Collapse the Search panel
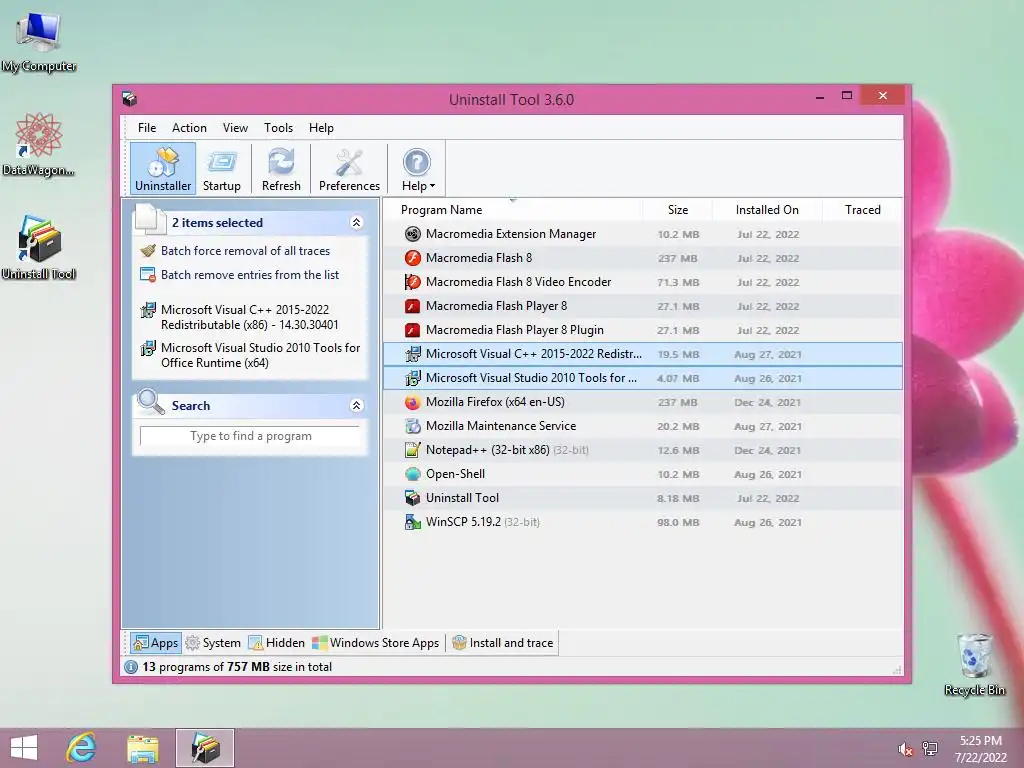The height and width of the screenshot is (768, 1024). coord(357,406)
